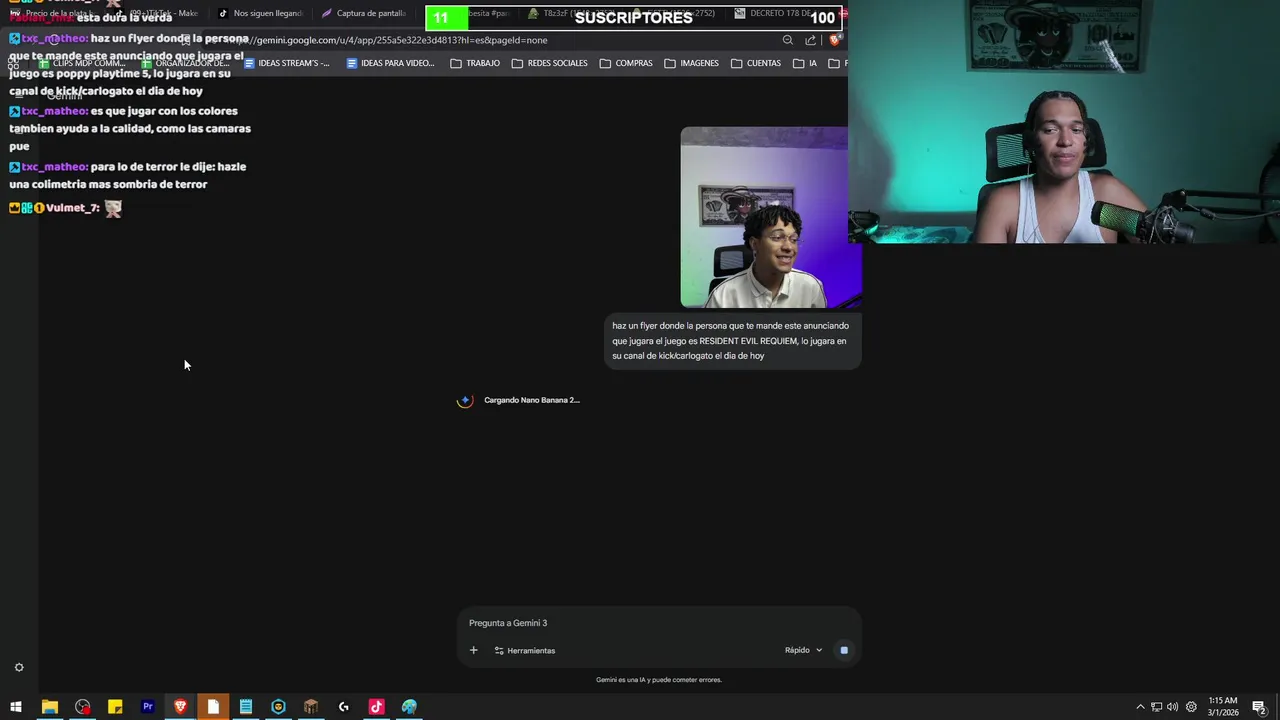Open the COMPRAS bookmarks folder
This screenshot has width=1280, height=720.
coord(626,63)
